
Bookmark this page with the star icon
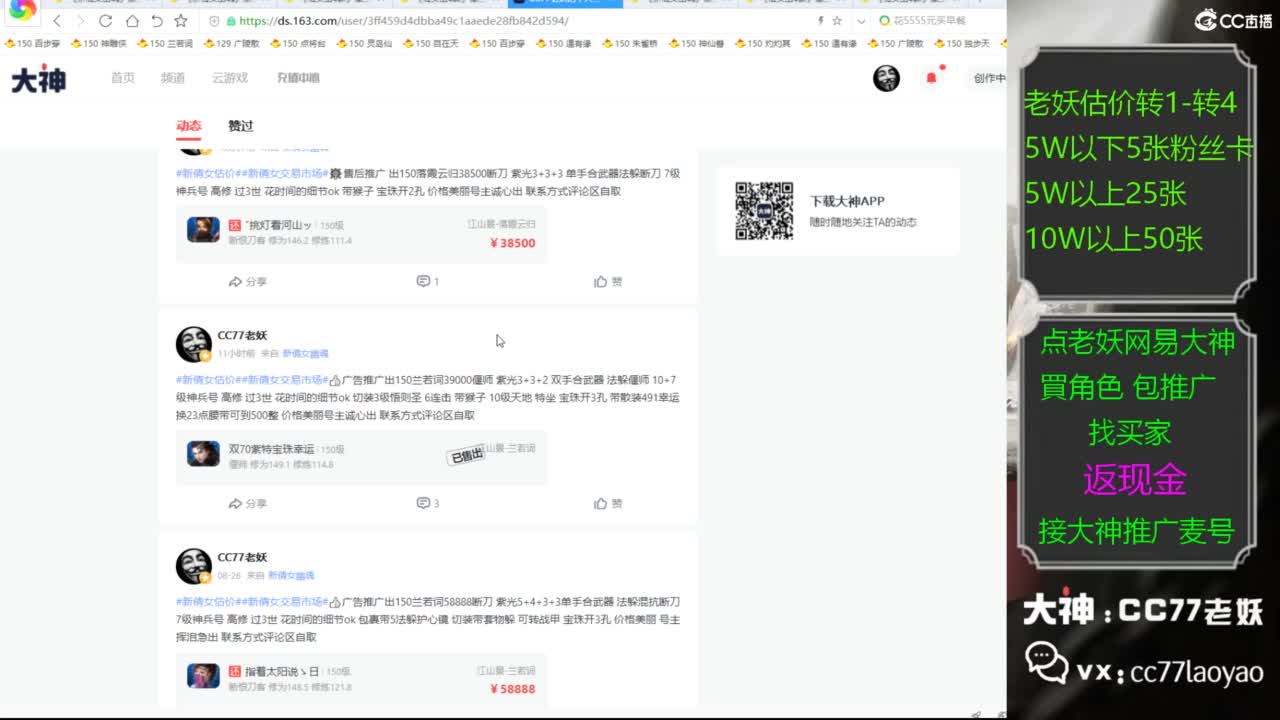pyautogui.click(x=837, y=20)
